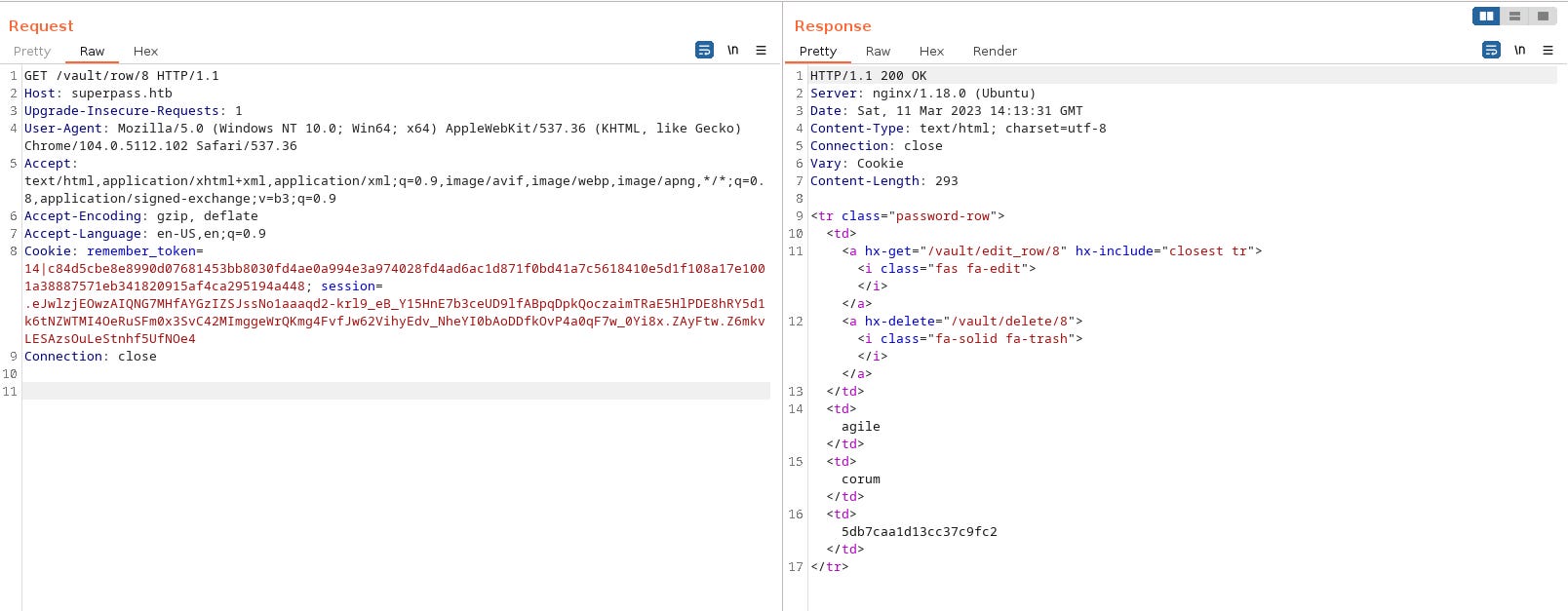Click the 'Vary: Cookie' response header
Viewport: 1568px width, 611px height.
pyautogui.click(x=857, y=164)
